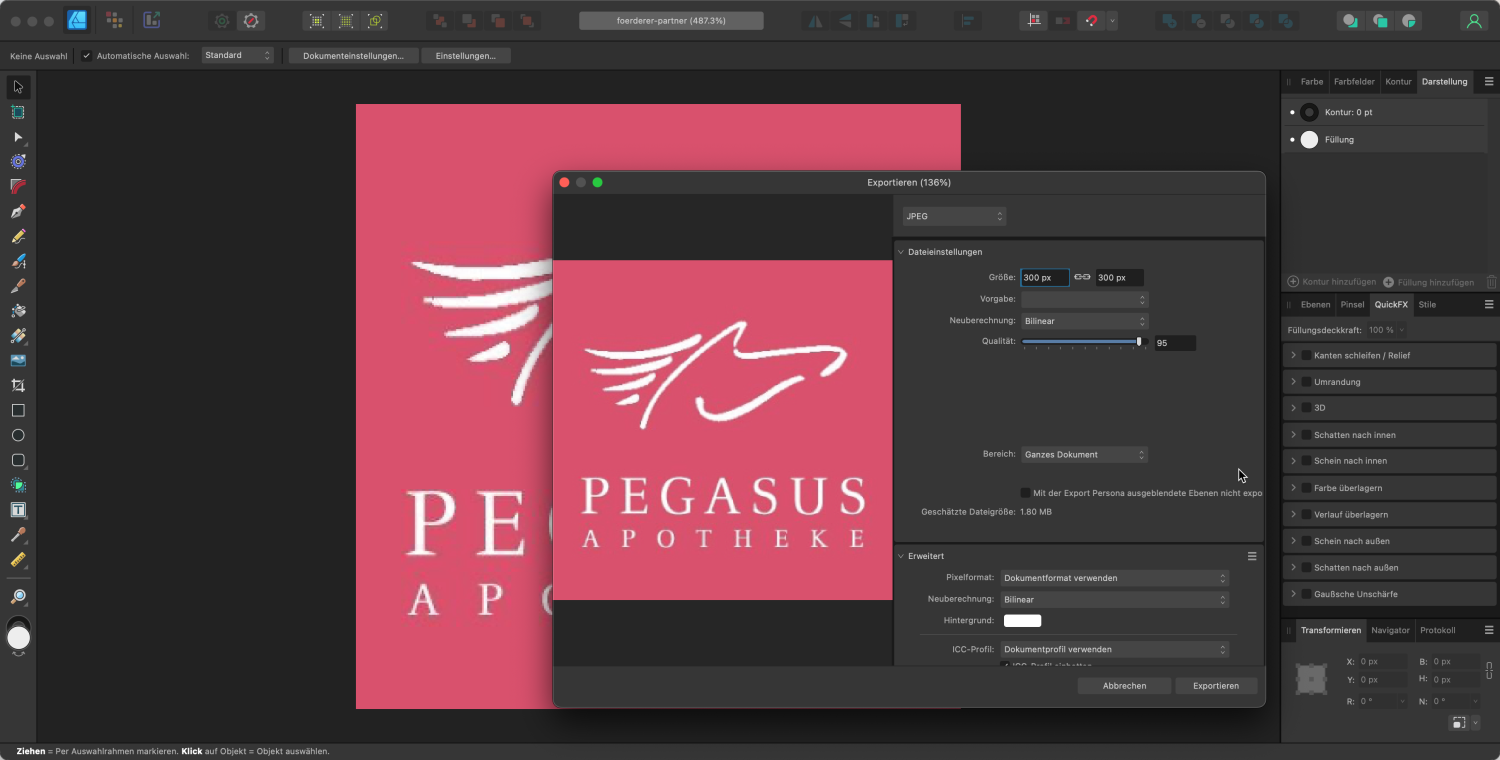Click Füllung hinzufügen

1431,282
